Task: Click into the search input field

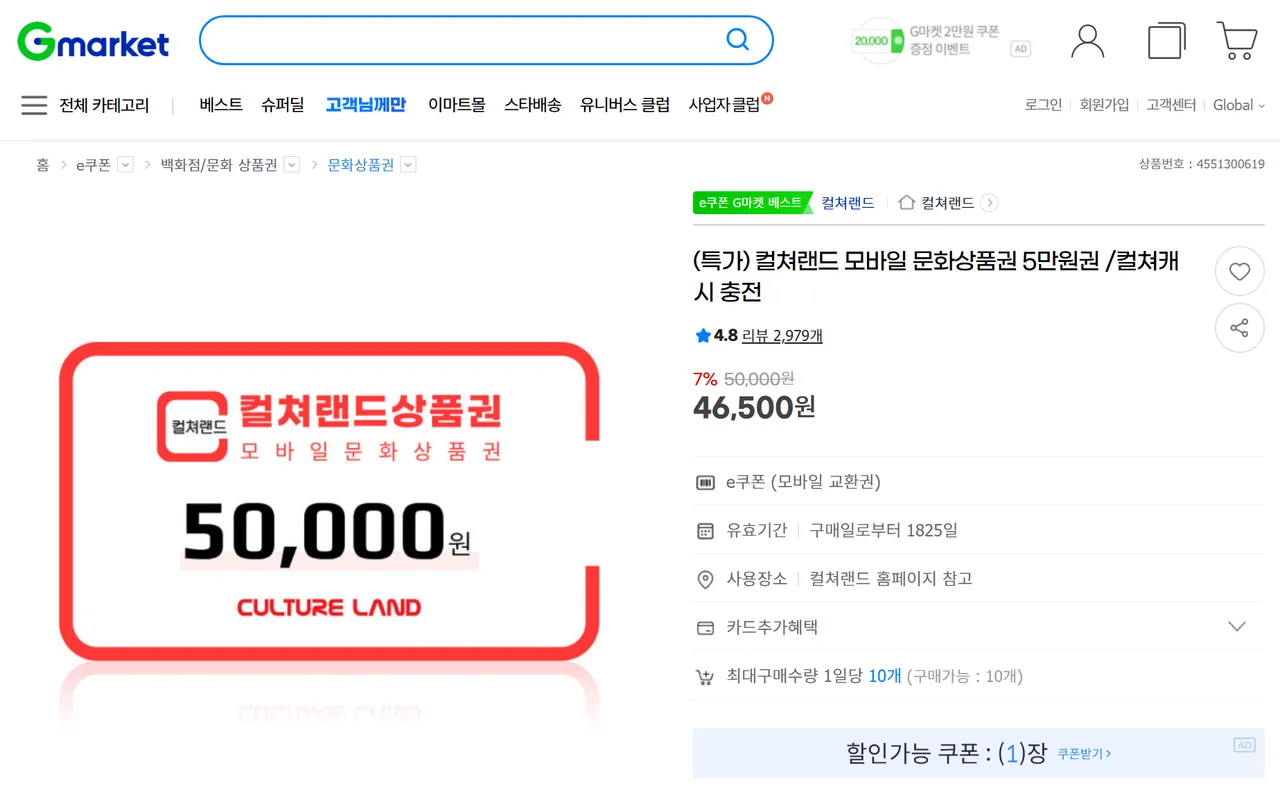Action: click(x=460, y=40)
